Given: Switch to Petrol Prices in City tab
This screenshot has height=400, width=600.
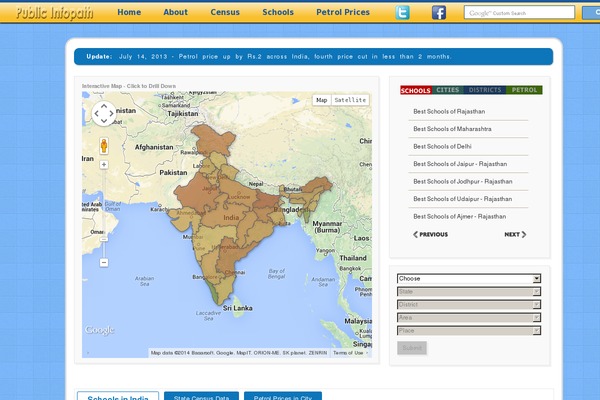Looking at the screenshot, I should pyautogui.click(x=283, y=397).
